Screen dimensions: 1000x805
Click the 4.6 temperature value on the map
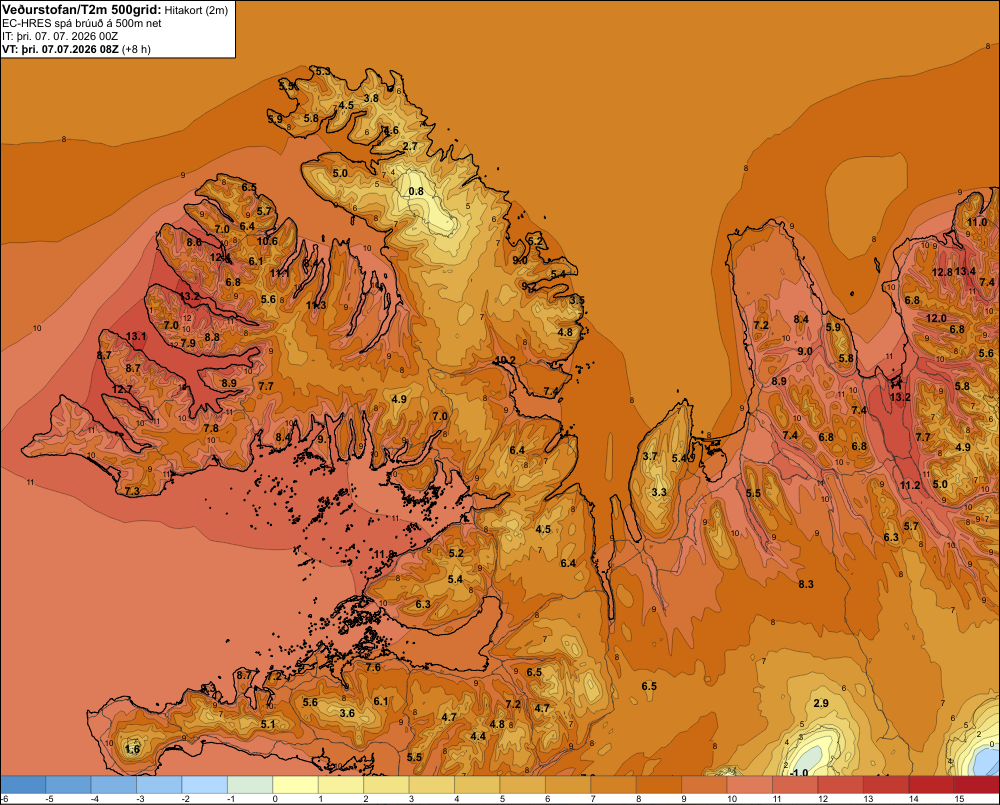[391, 130]
